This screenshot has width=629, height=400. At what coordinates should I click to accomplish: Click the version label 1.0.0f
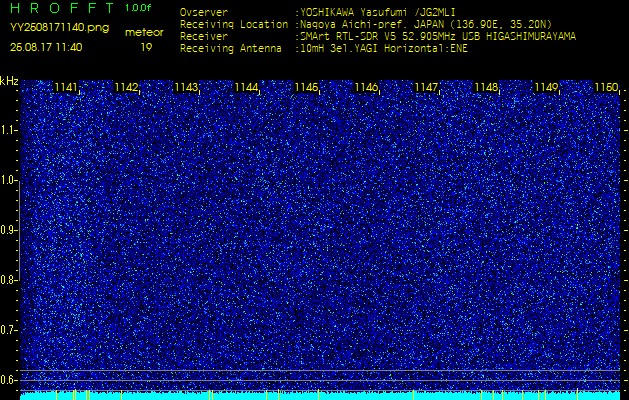138,8
